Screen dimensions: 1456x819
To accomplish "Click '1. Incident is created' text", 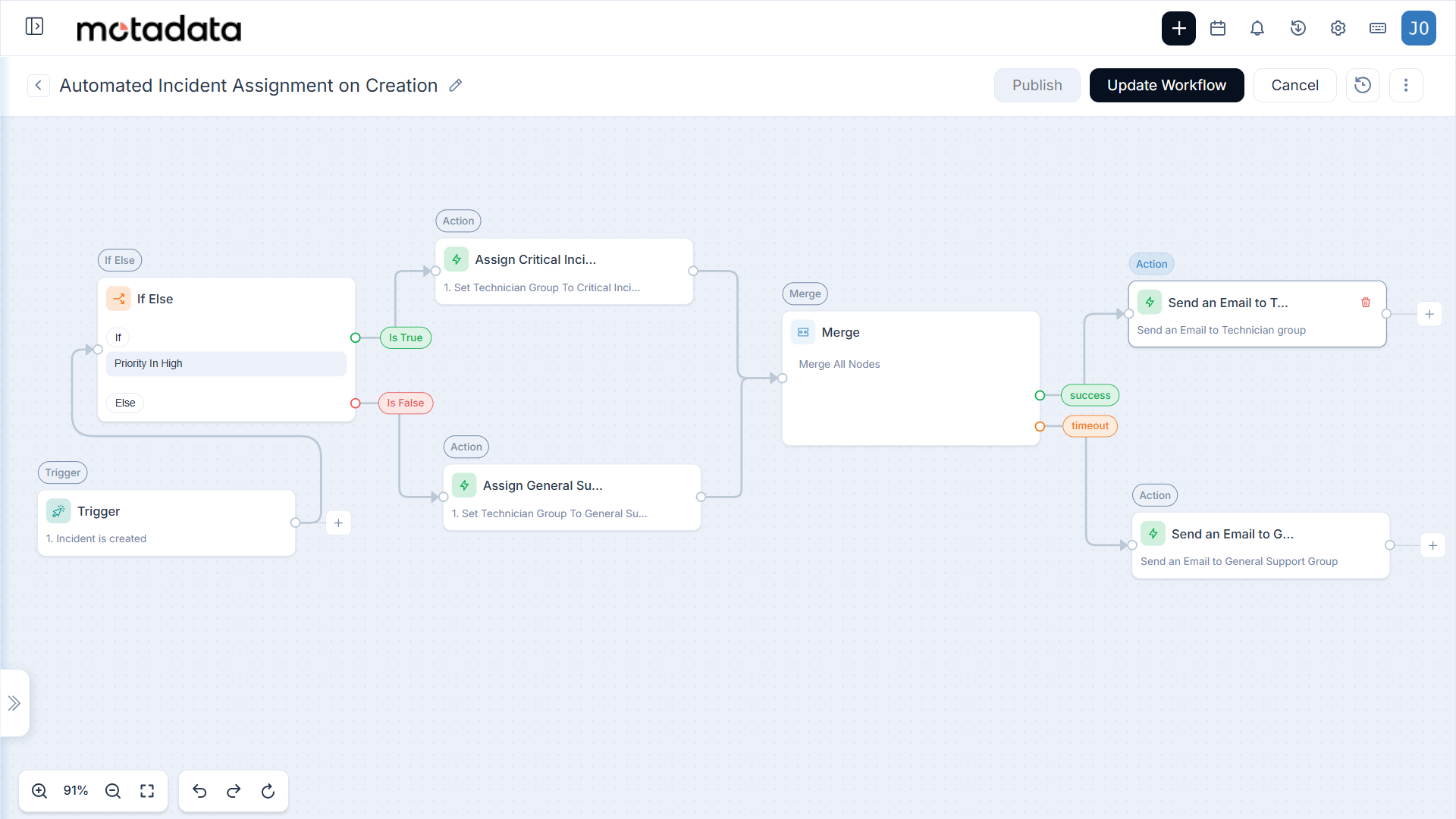I will coord(96,538).
